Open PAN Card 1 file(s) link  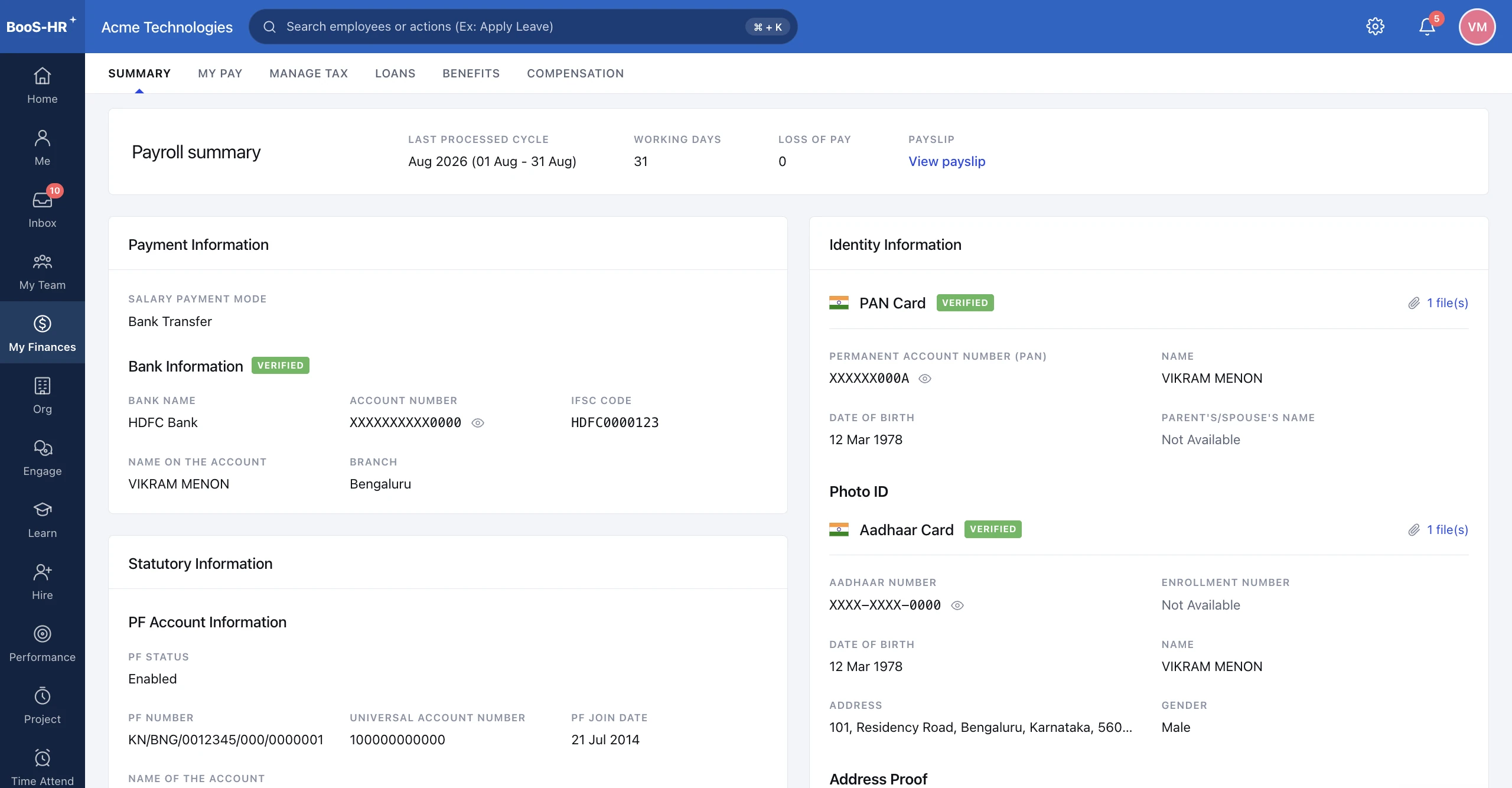tap(1448, 303)
